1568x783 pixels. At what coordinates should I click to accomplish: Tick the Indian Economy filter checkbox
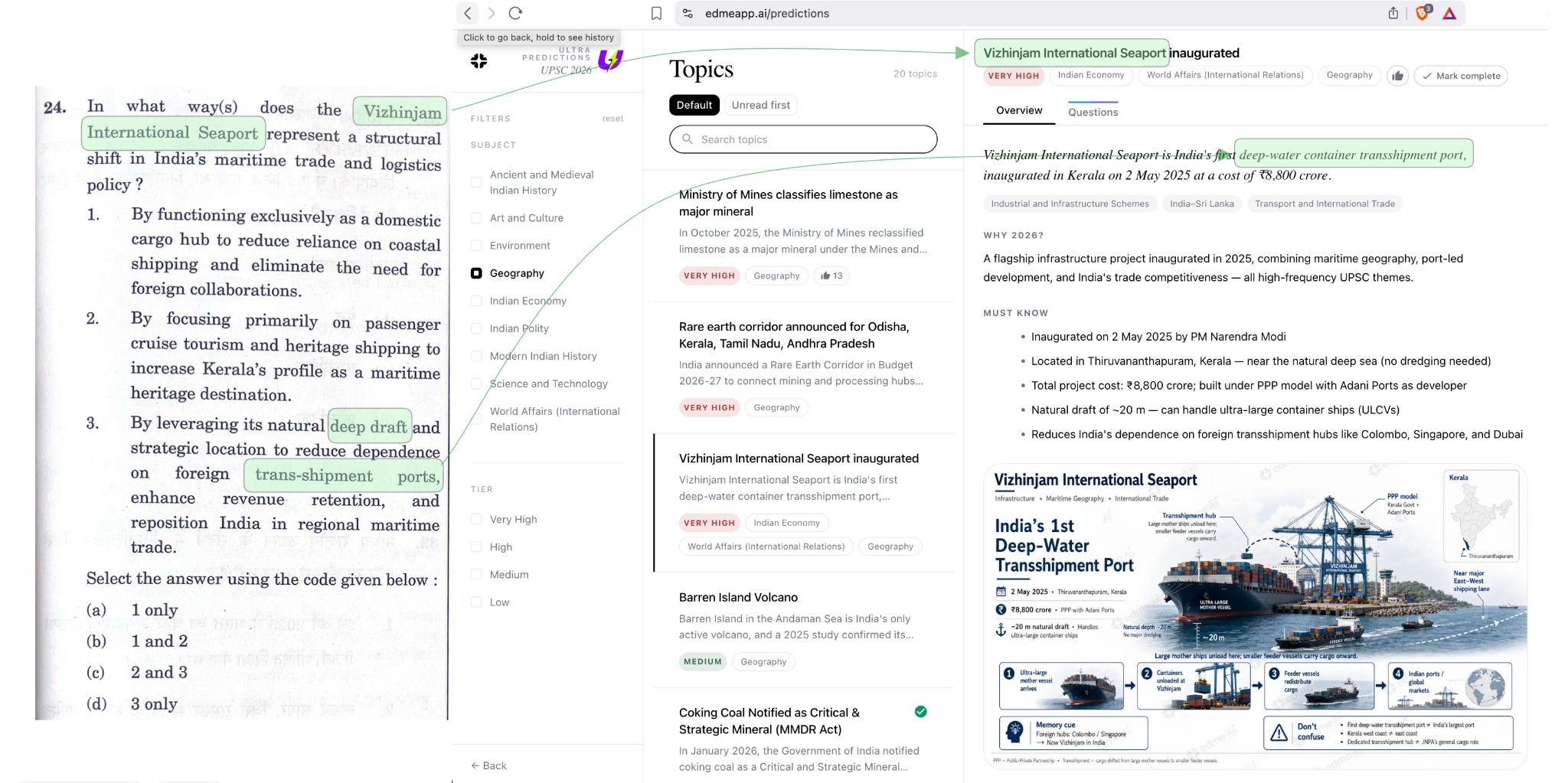click(476, 301)
